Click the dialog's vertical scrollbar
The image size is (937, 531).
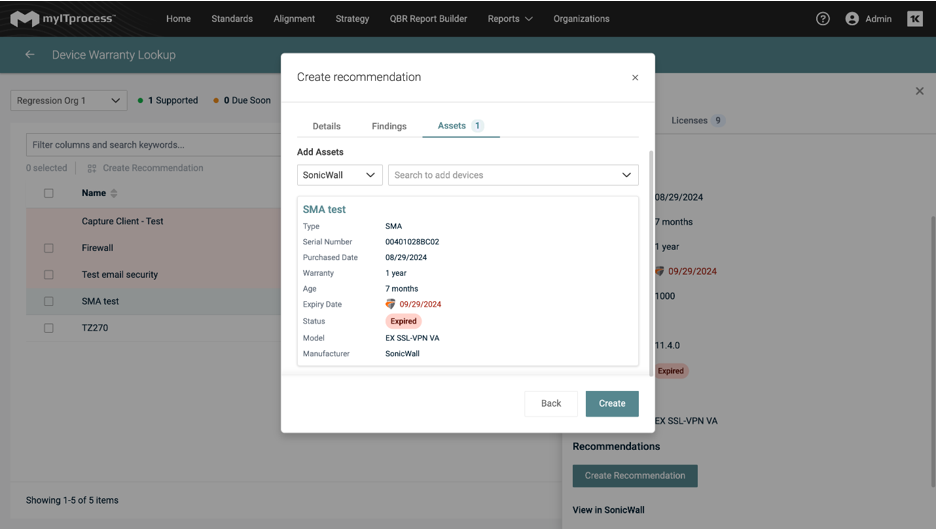pos(651,263)
